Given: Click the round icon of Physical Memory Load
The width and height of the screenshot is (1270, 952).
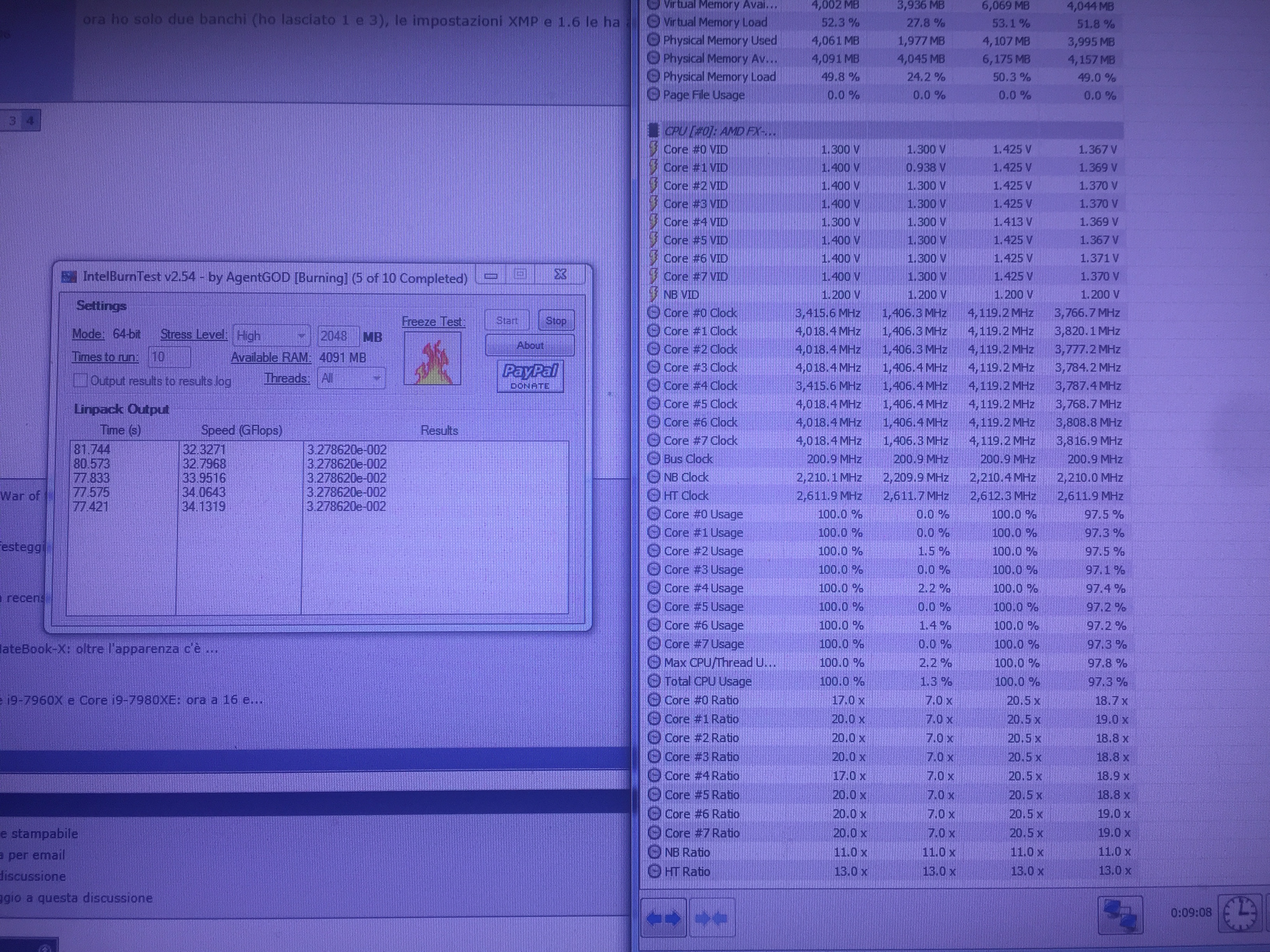Looking at the screenshot, I should (653, 76).
